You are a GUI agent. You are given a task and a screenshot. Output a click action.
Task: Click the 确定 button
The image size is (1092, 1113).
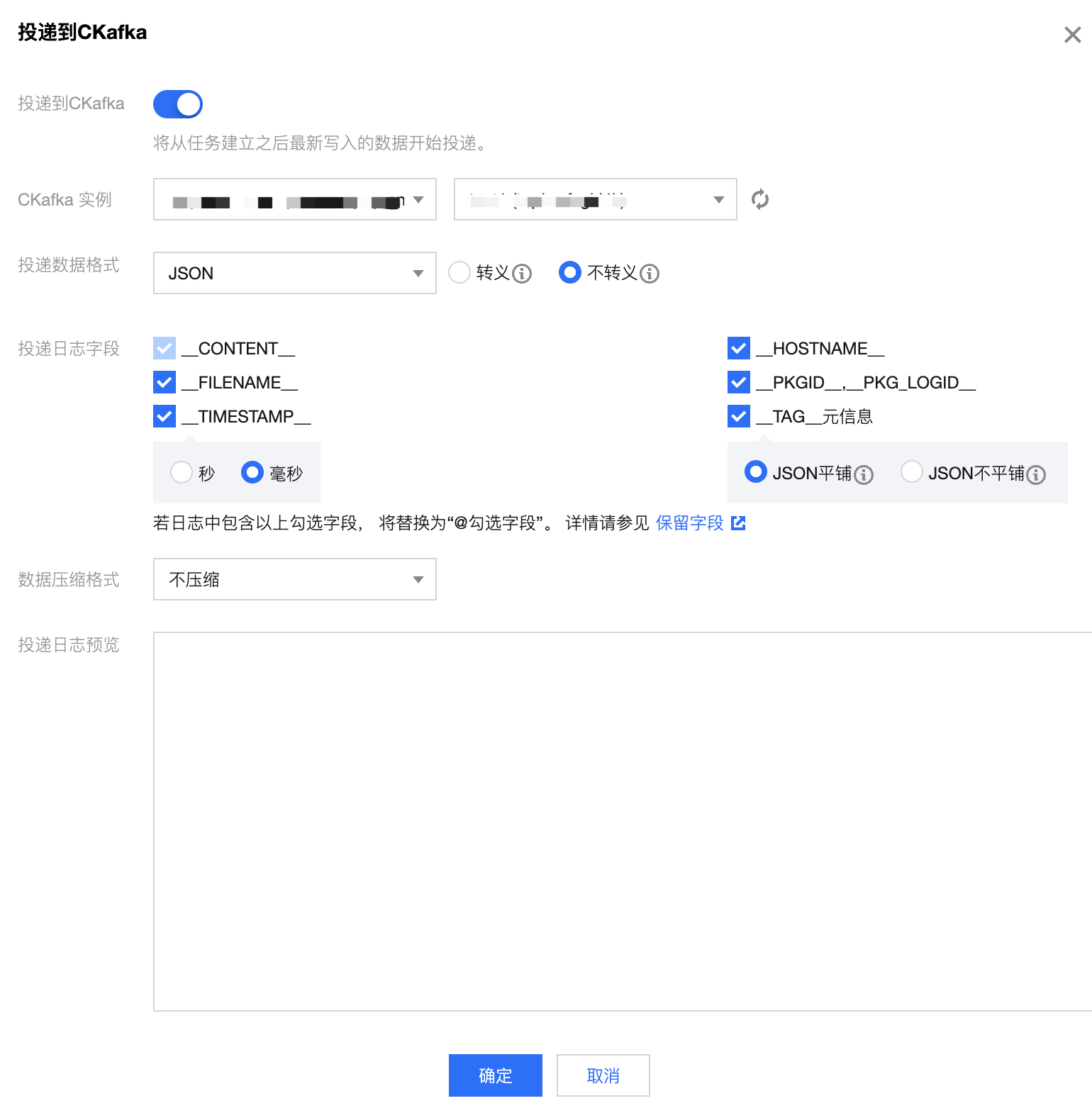[496, 1075]
